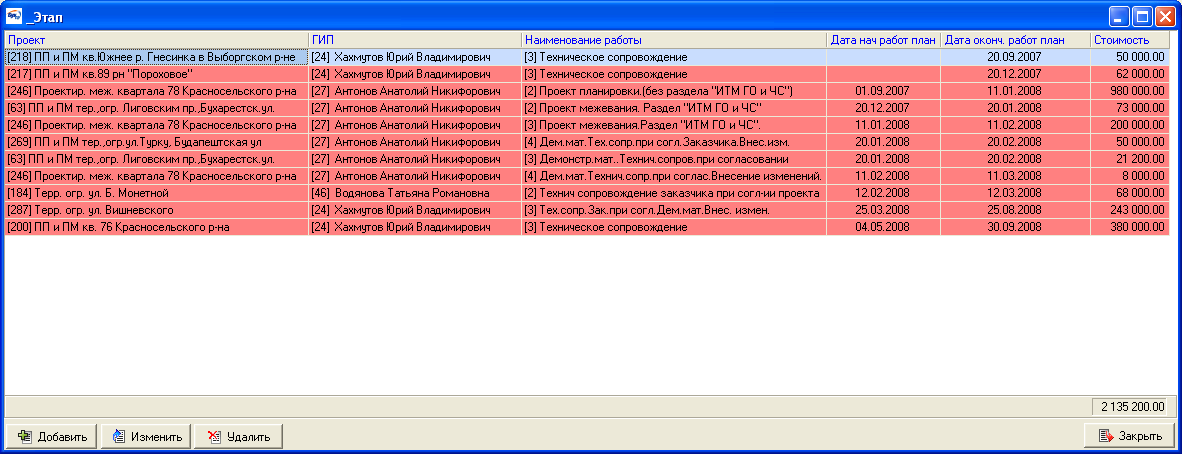Click work cell Проект планировки (без раздела ИТМ ГО и ЧС)
This screenshot has width=1182, height=454.
pos(674,90)
